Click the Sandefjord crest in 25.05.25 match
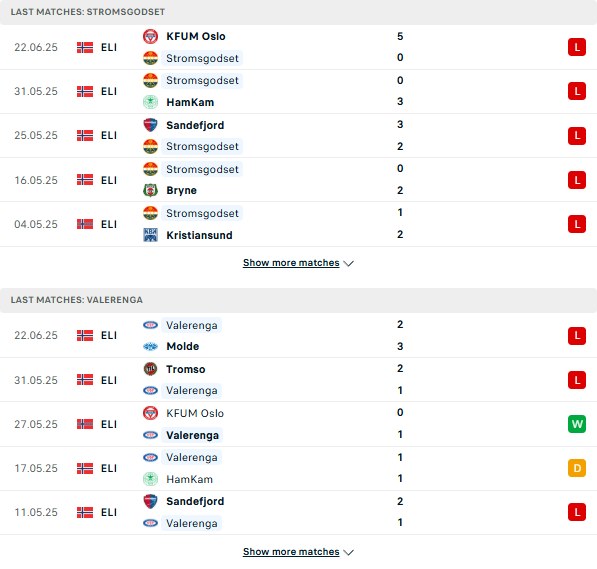This screenshot has height=569, width=597. pos(150,125)
